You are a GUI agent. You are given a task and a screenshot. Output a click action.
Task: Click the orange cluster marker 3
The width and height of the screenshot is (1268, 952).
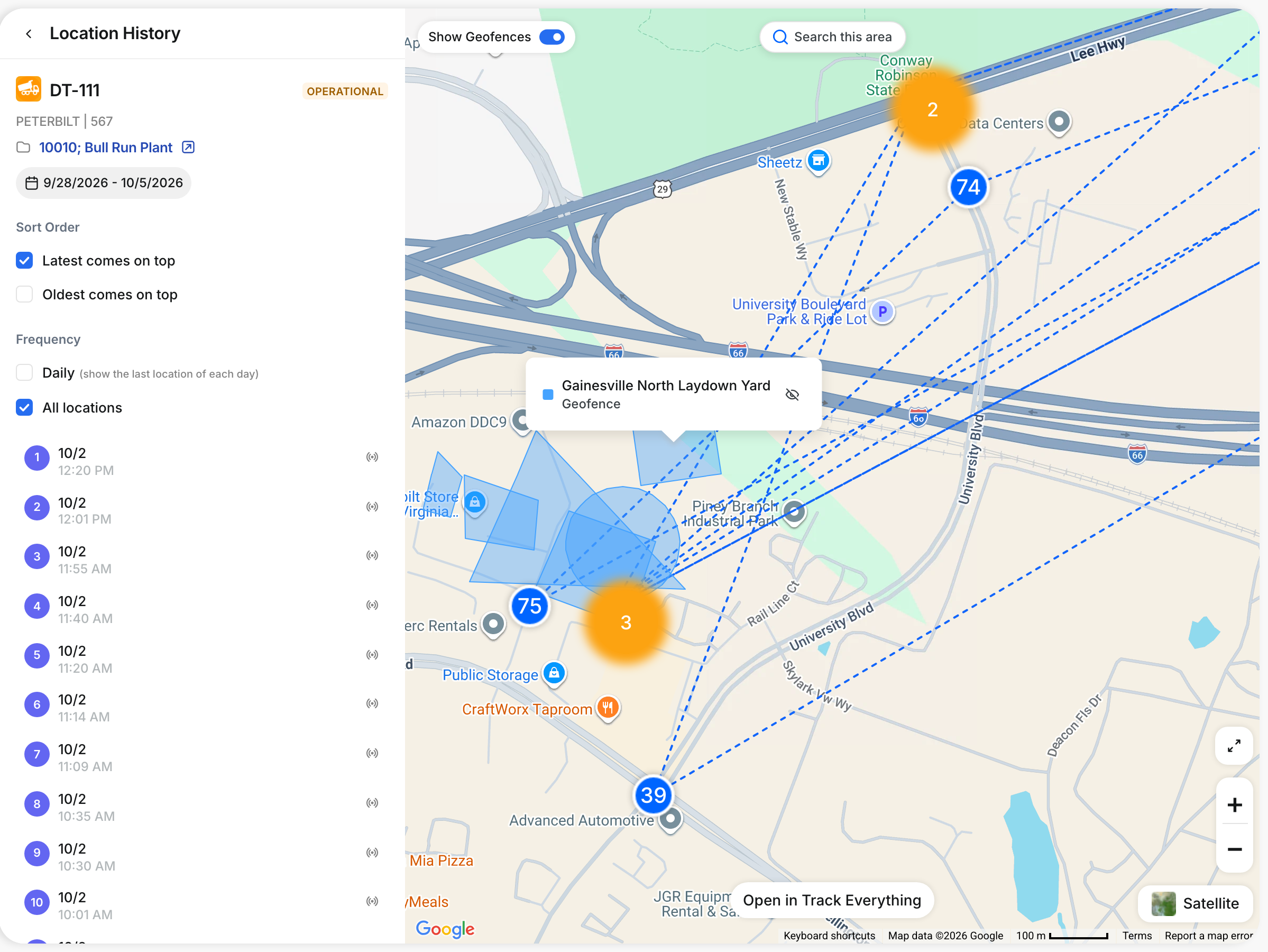pos(626,623)
